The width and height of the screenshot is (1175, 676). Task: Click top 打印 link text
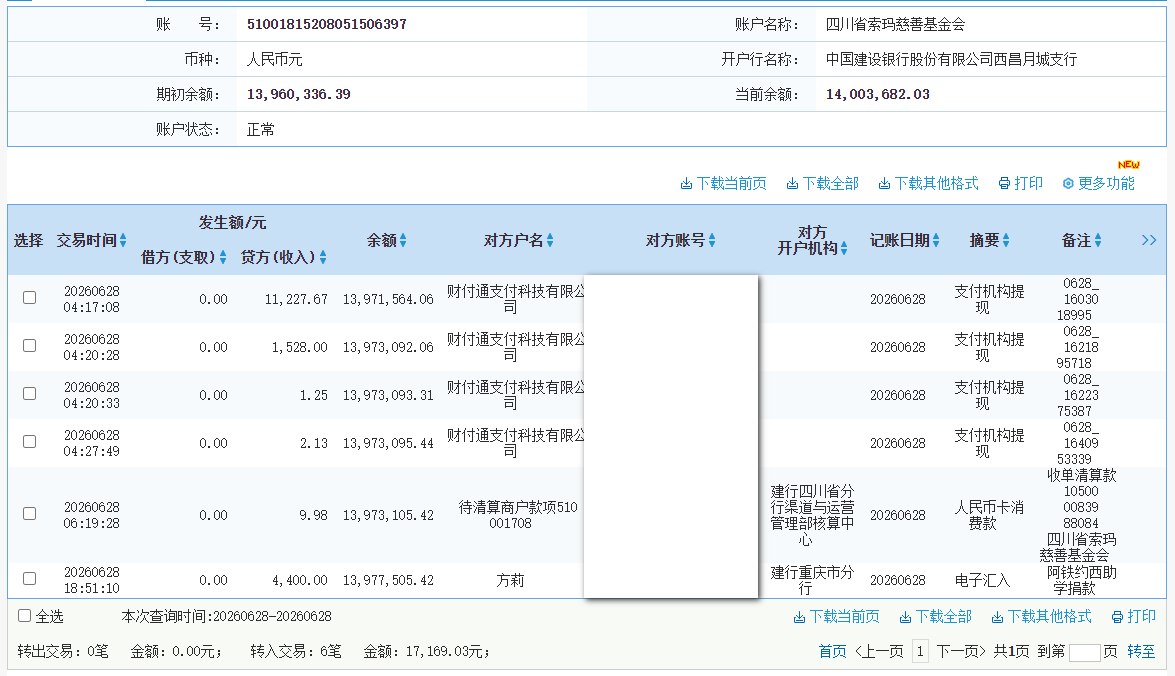1028,184
